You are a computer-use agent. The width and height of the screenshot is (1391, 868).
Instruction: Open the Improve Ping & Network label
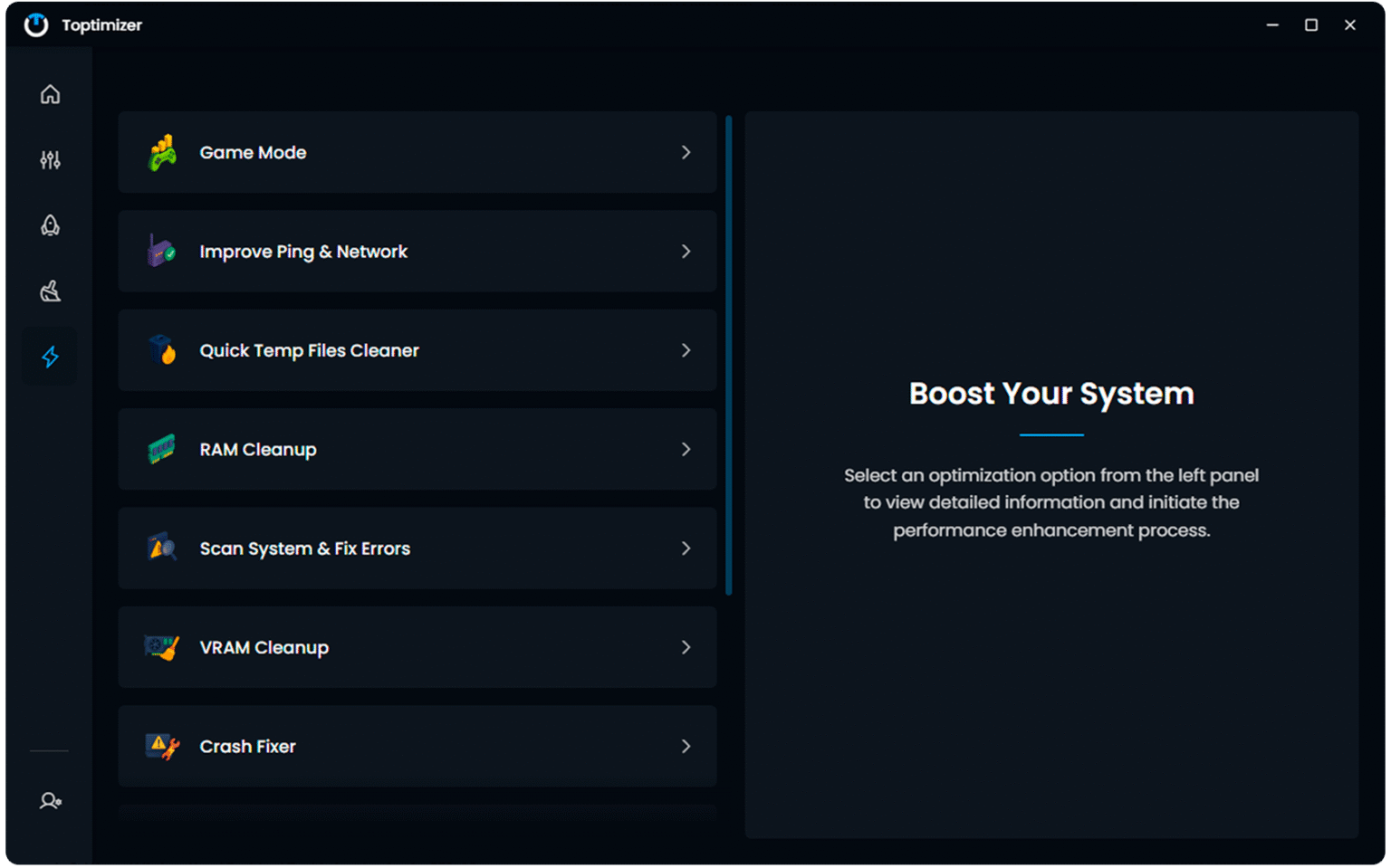click(x=303, y=252)
